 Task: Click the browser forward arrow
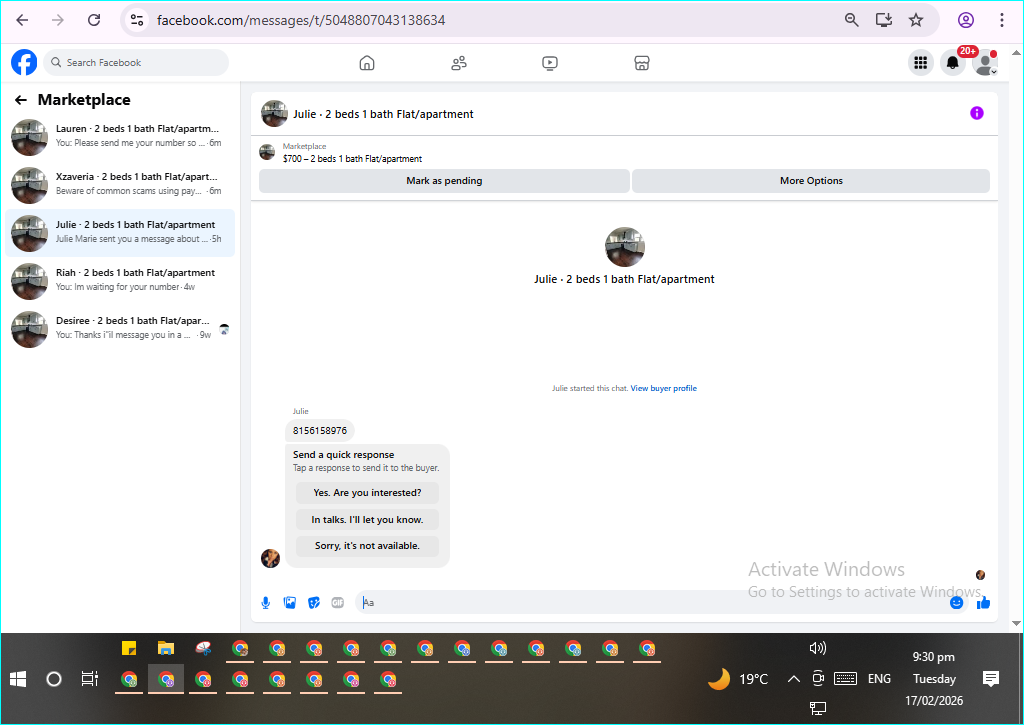coord(58,20)
